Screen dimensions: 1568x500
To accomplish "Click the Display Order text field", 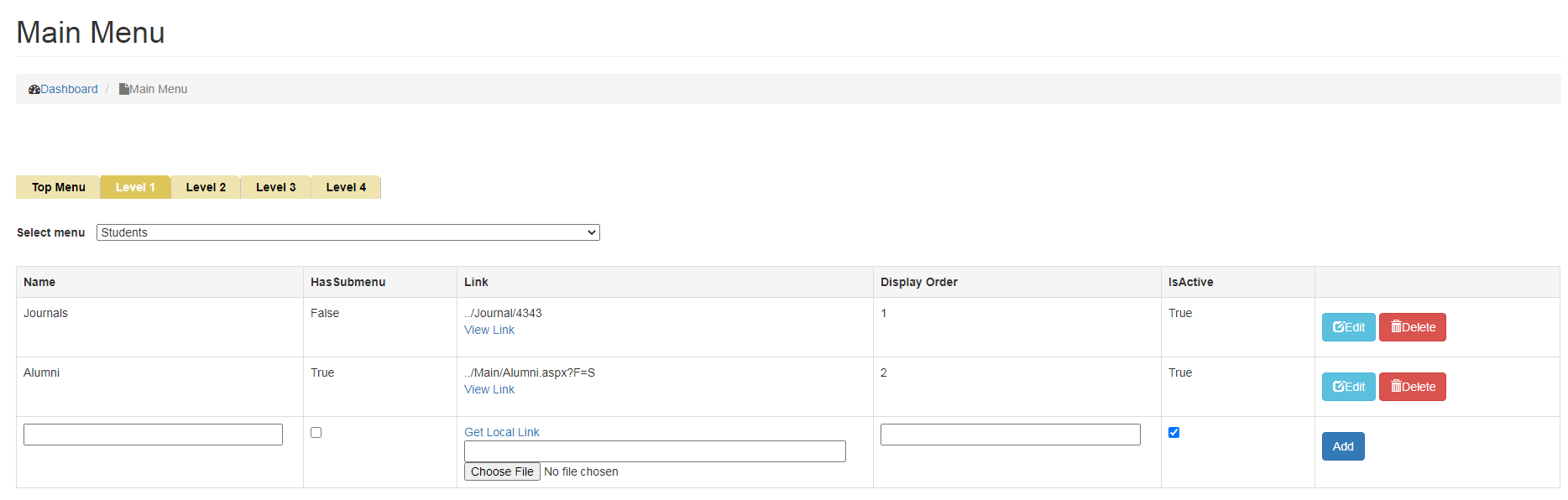I will (x=1010, y=435).
